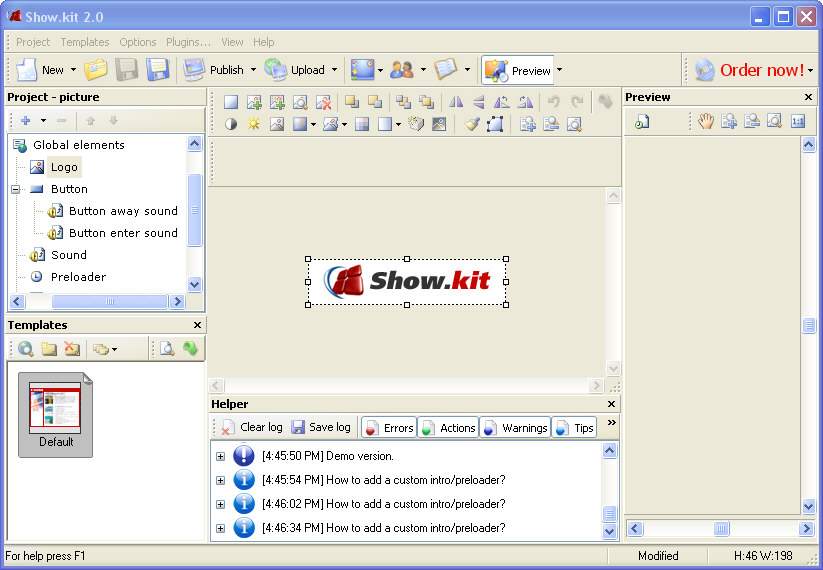Click the grayscale picture icon

[277, 124]
